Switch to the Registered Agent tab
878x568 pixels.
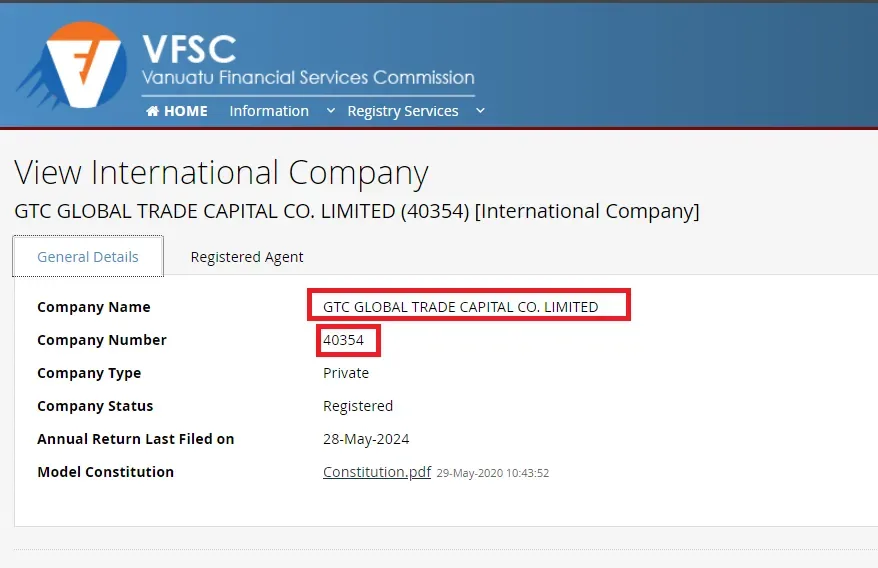247,257
